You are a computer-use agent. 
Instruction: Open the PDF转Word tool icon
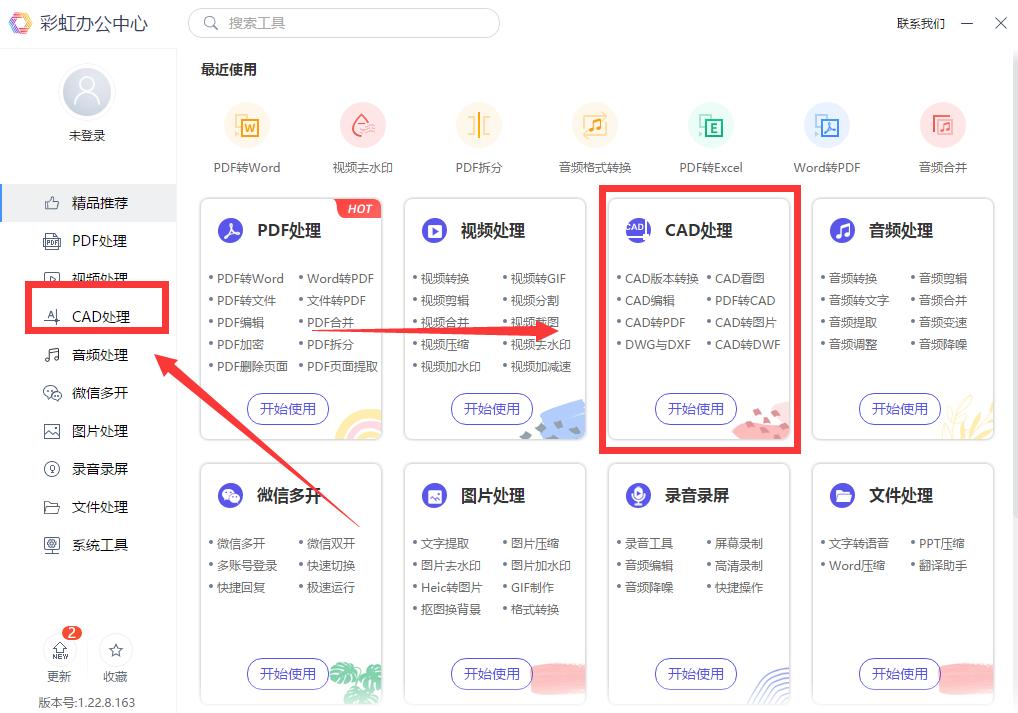tap(248, 125)
